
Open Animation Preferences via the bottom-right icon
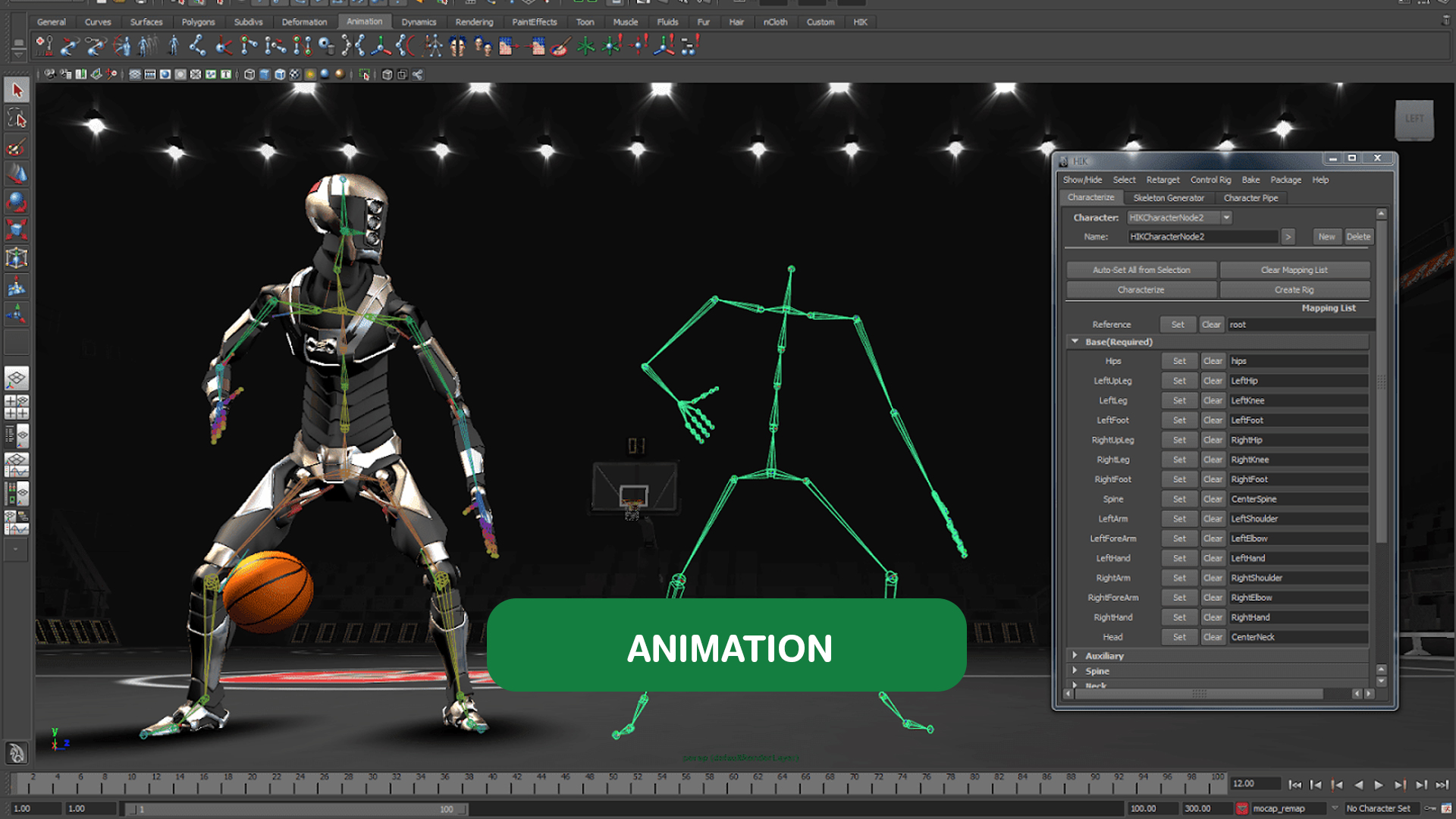click(x=1448, y=808)
